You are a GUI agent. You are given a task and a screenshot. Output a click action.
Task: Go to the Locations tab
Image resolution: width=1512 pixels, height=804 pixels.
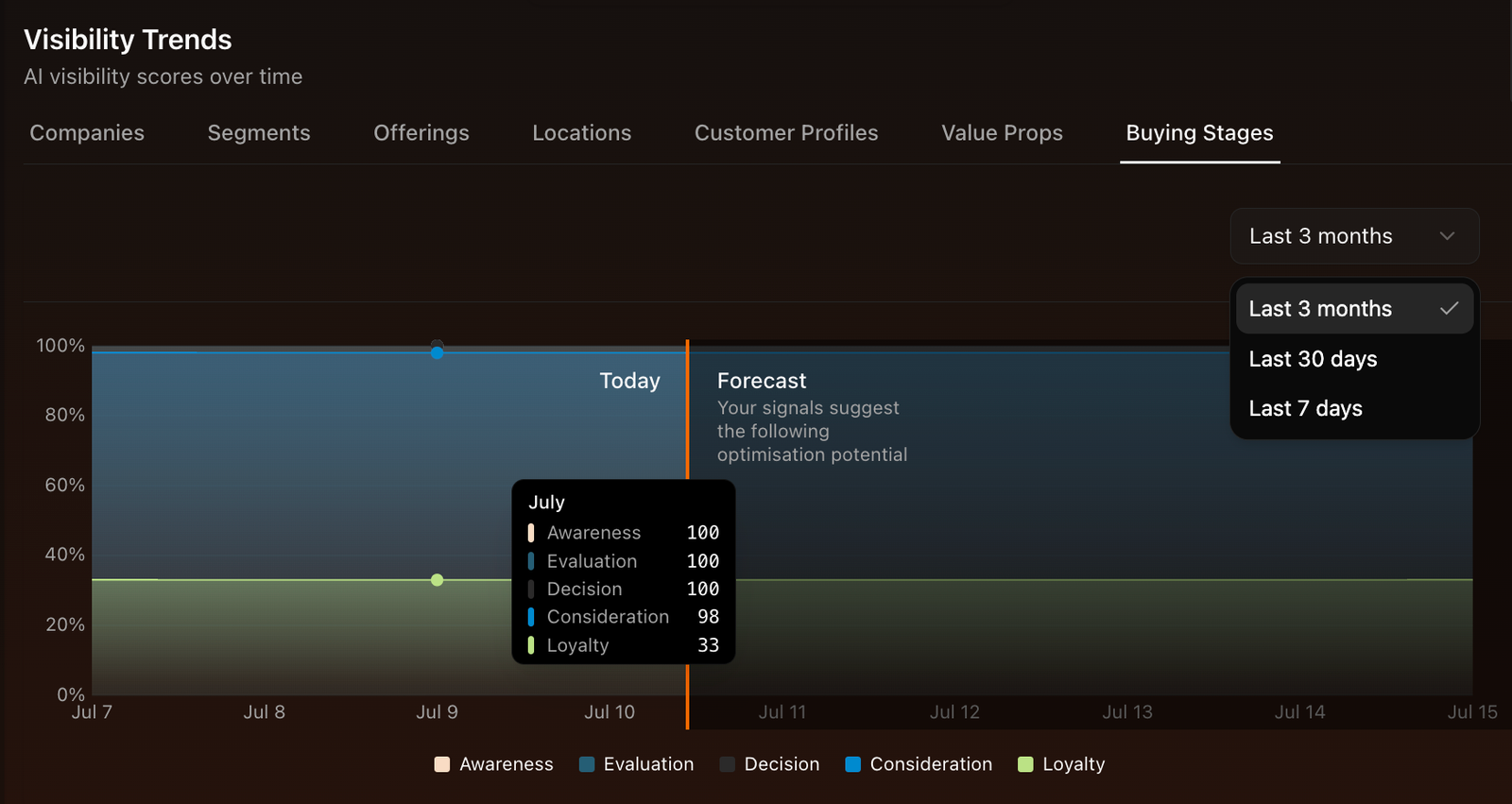(581, 133)
